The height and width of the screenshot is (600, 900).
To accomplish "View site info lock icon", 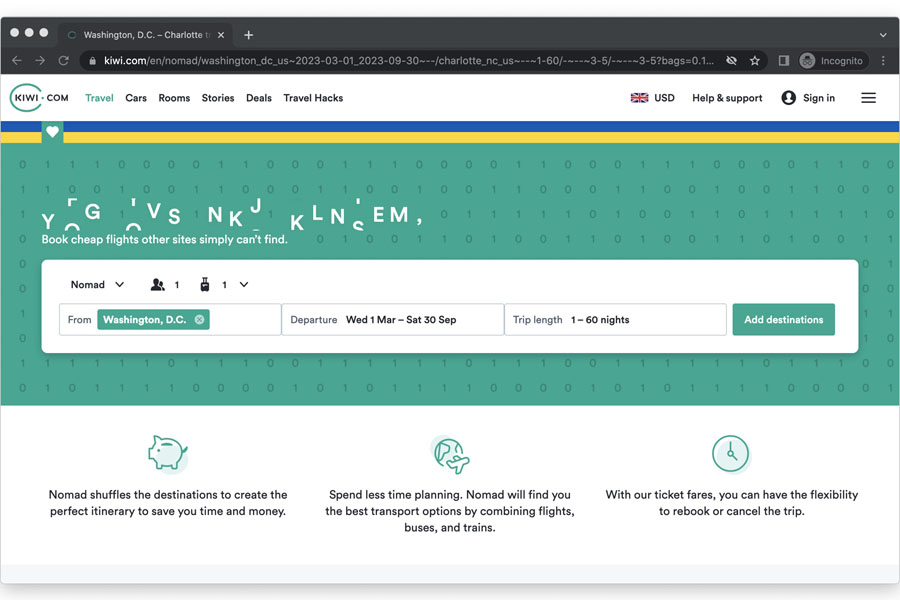I will 92,60.
